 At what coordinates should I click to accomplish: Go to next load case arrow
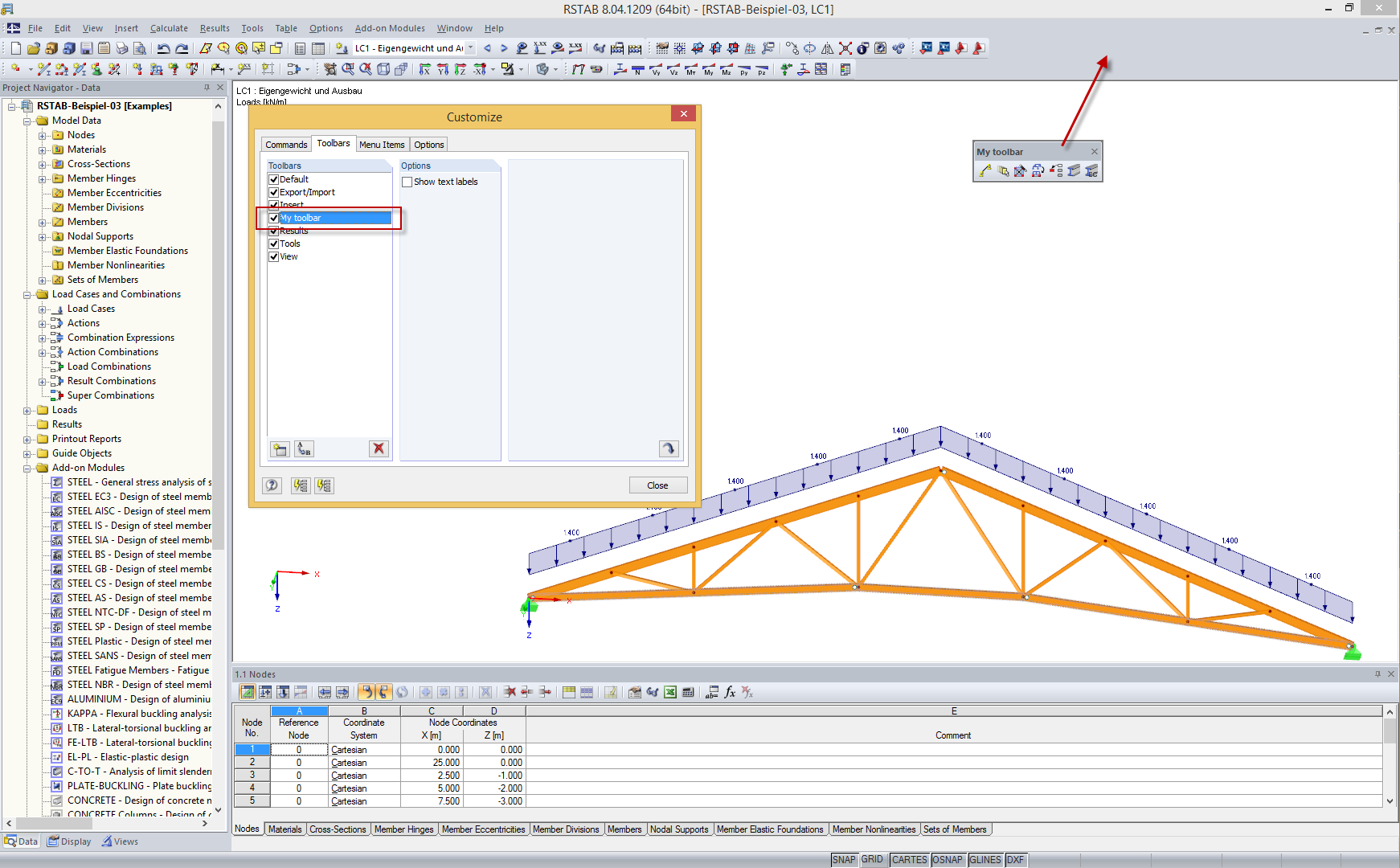(504, 48)
